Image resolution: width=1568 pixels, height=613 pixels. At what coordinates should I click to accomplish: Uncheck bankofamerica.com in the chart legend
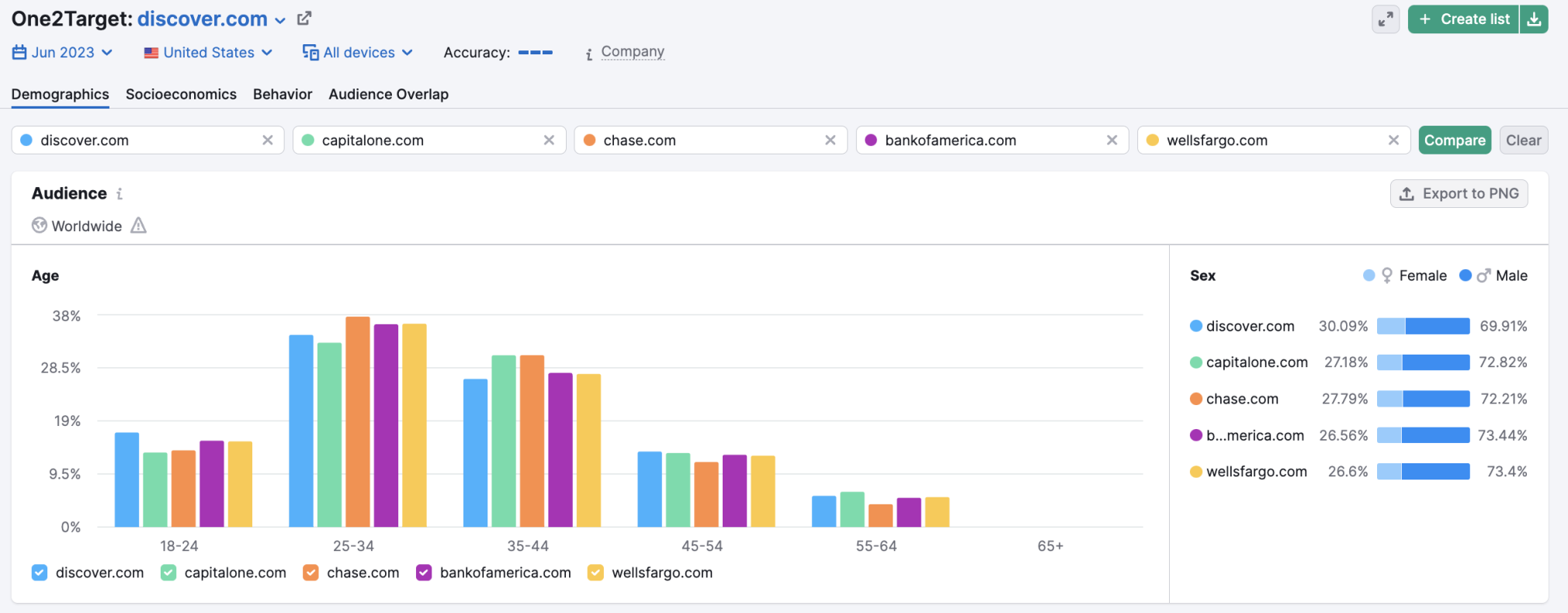pyautogui.click(x=424, y=573)
